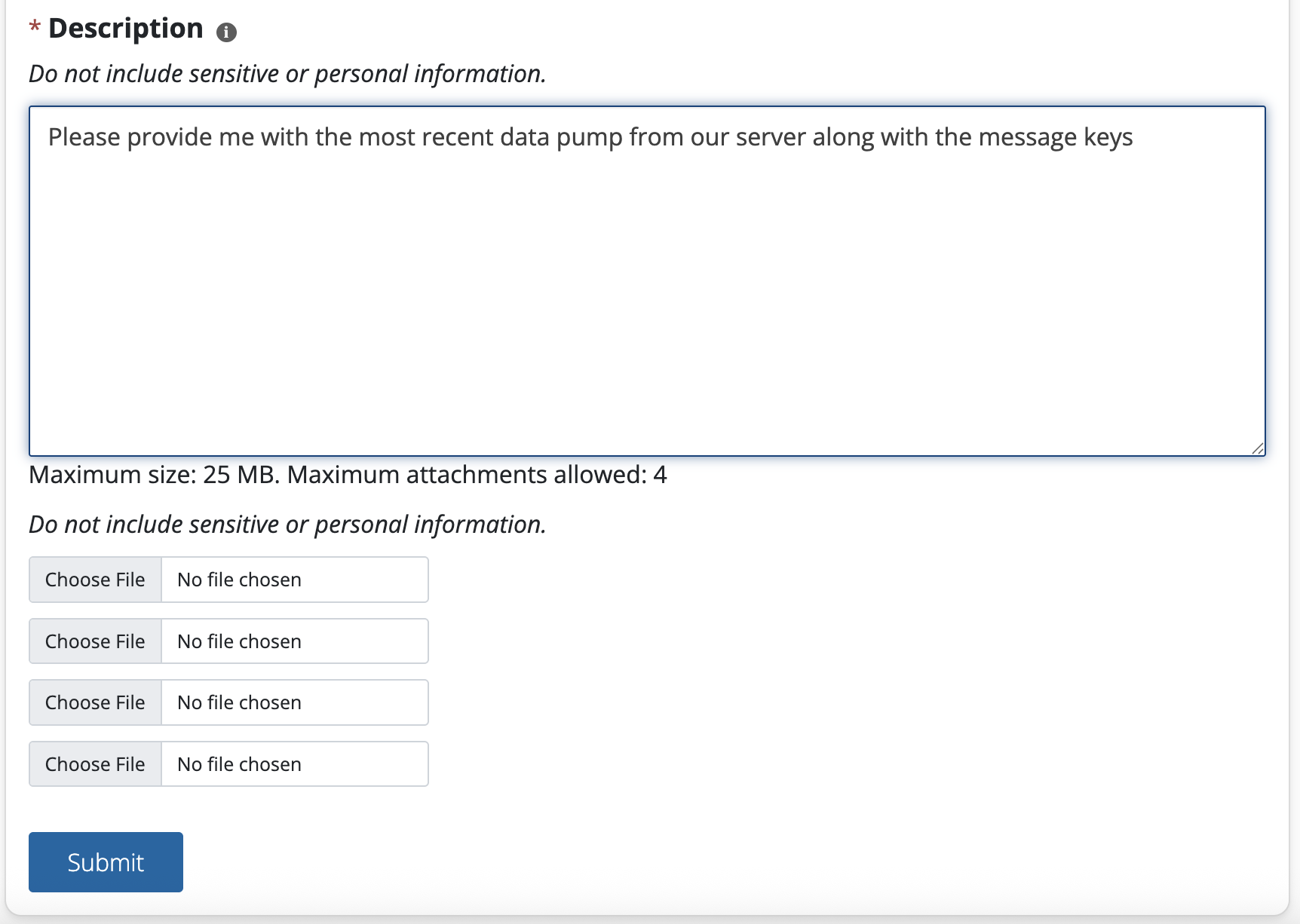
Task: Click the 'No file chosen' label of the first attachment
Action: [x=239, y=579]
